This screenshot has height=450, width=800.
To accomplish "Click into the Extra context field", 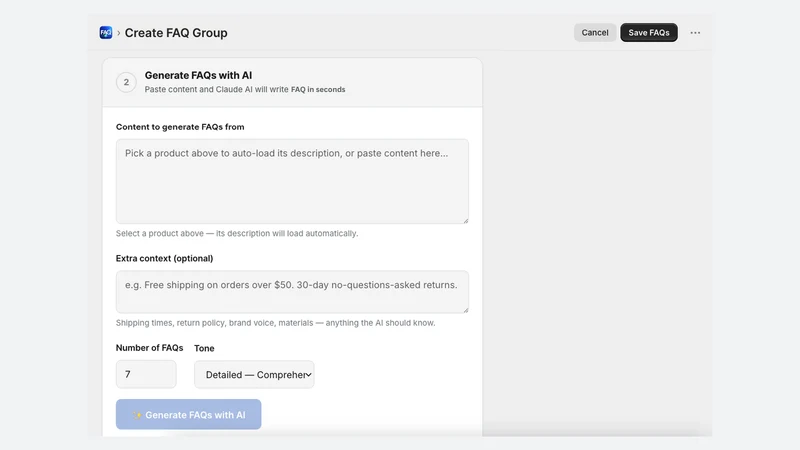I will tap(292, 292).
